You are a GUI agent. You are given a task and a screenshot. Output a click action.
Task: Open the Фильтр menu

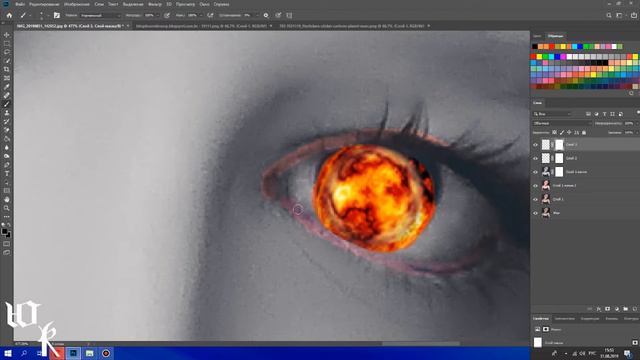coord(155,4)
